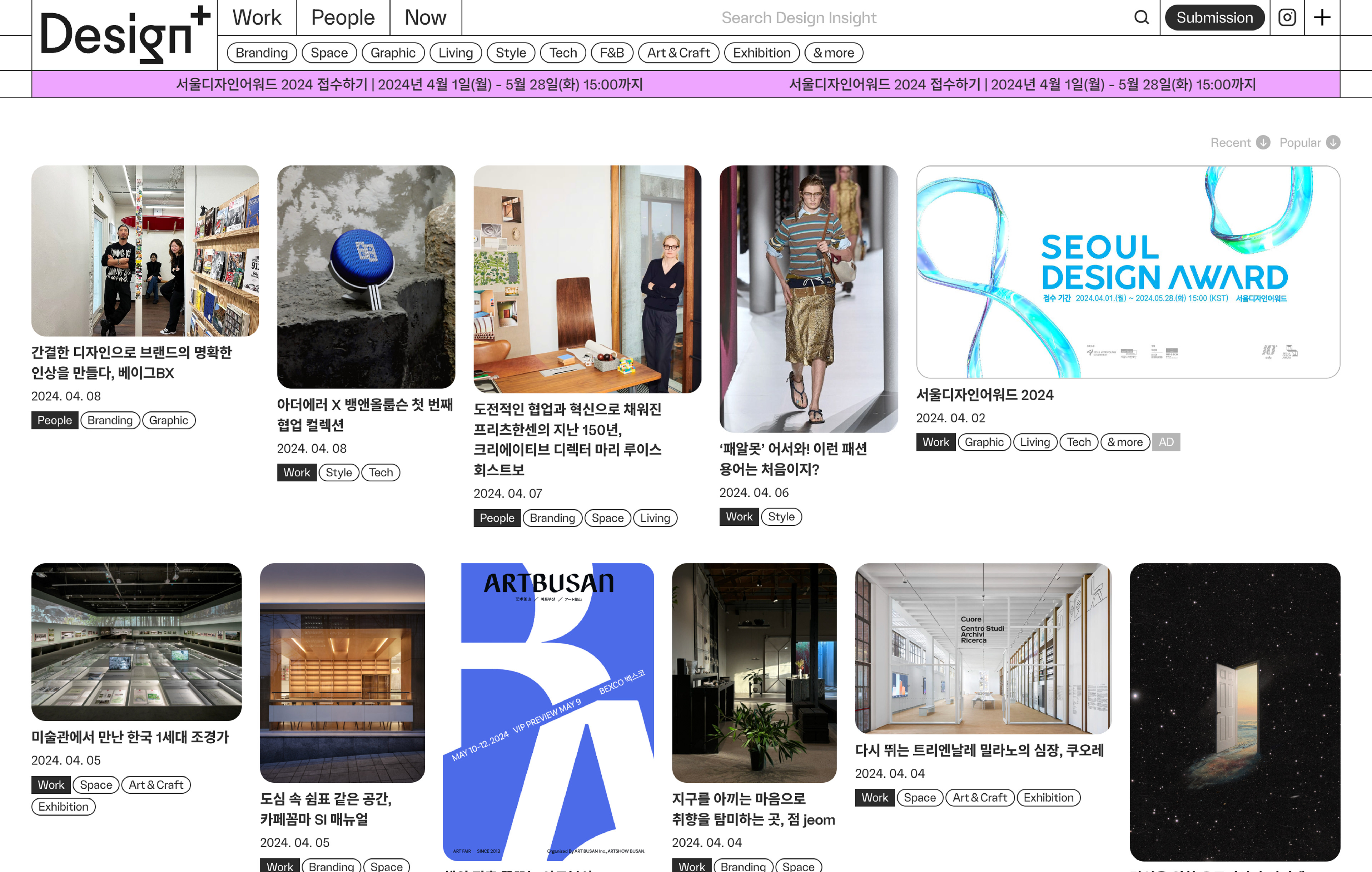Open article title '패알못' 어서와
1372x872 pixels.
point(794,459)
